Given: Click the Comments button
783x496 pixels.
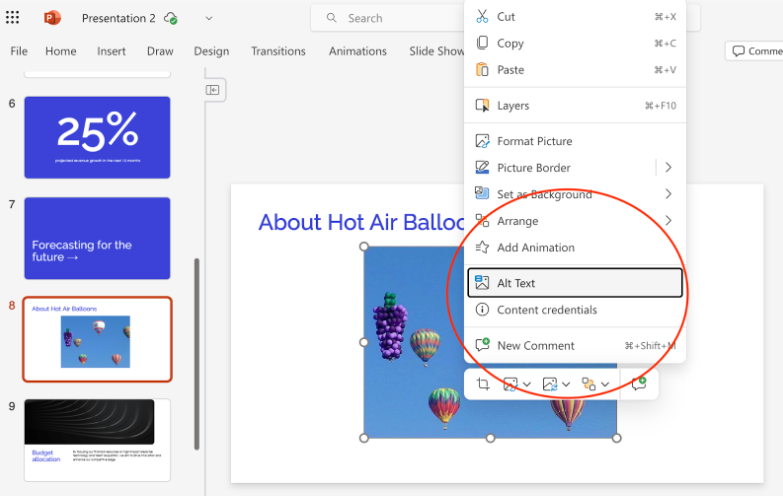Looking at the screenshot, I should point(755,51).
